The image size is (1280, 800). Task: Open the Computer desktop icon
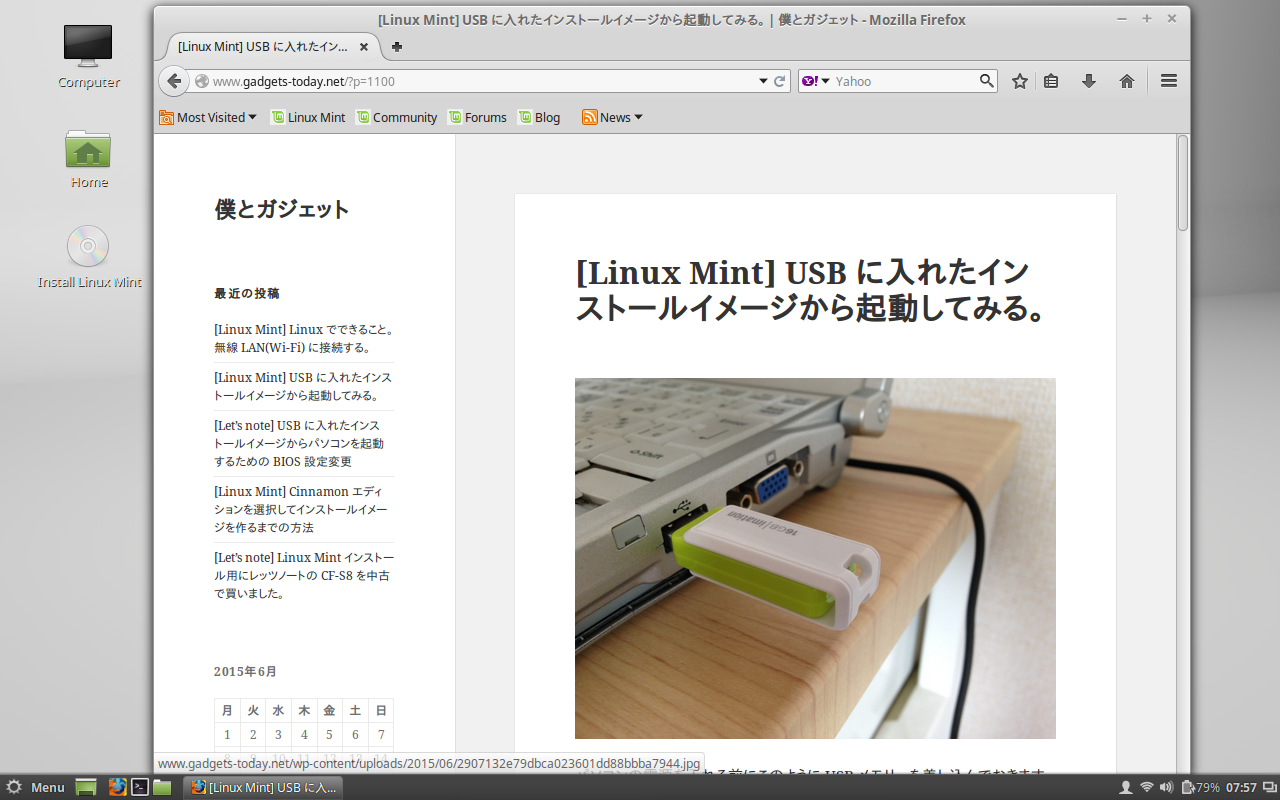[x=88, y=57]
